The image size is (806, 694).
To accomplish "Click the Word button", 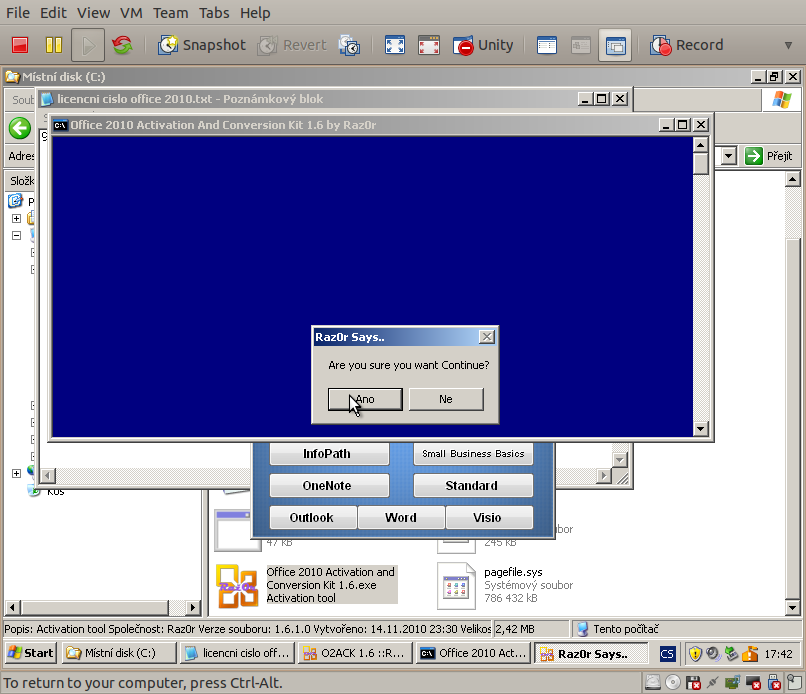I will click(401, 517).
